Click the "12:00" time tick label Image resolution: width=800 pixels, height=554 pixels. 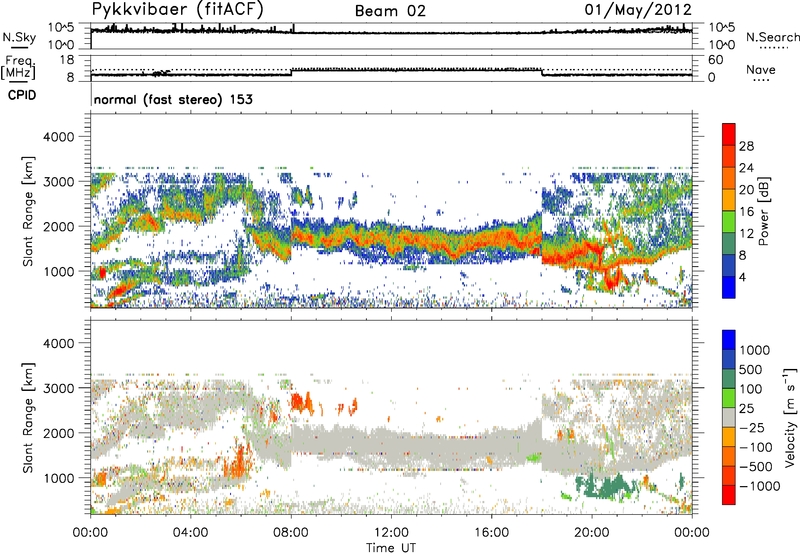tap(391, 533)
